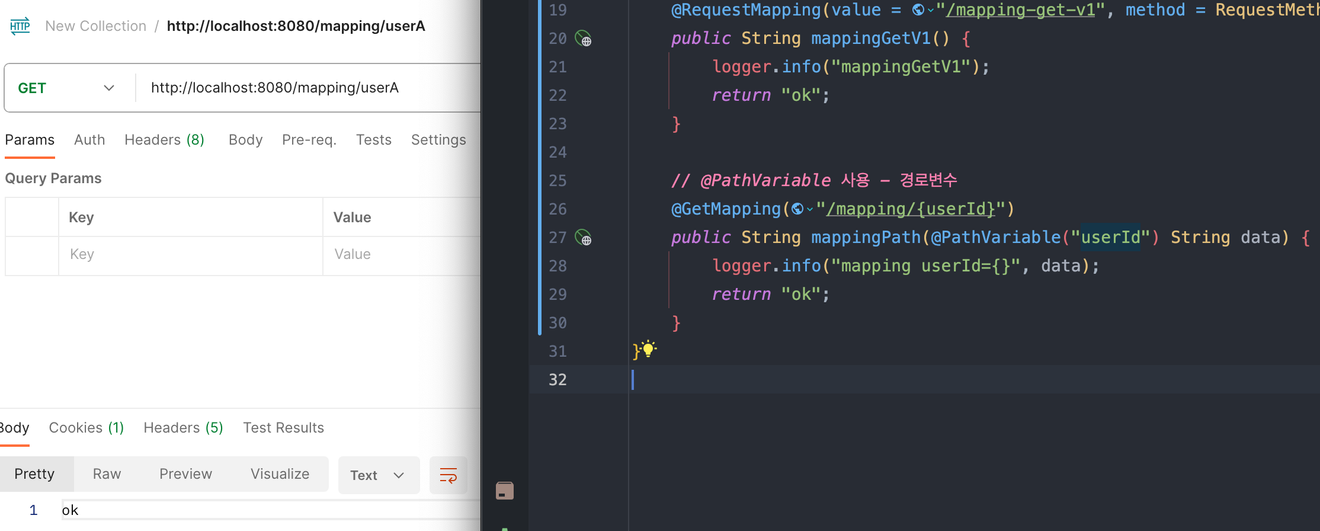Open the Test Results tab
This screenshot has width=1320, height=531.
[283, 428]
